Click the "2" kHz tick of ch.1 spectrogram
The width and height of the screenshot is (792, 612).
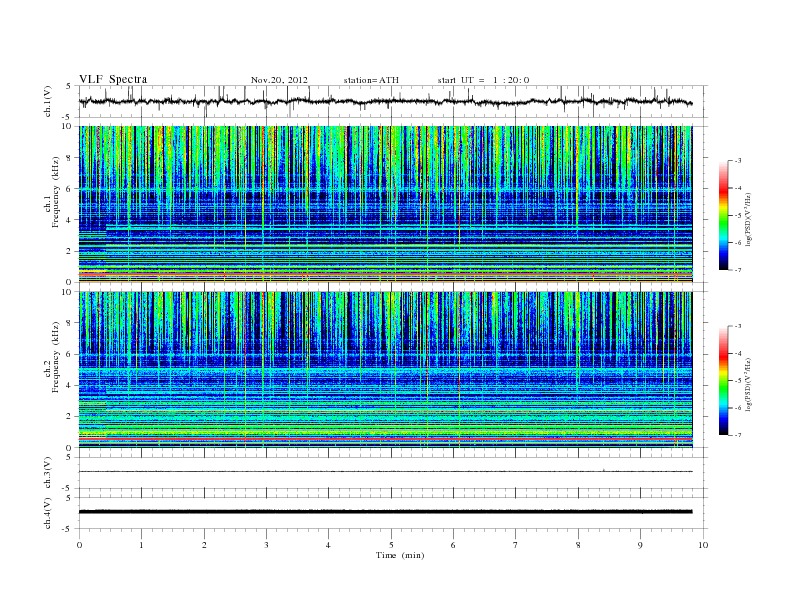(x=69, y=251)
